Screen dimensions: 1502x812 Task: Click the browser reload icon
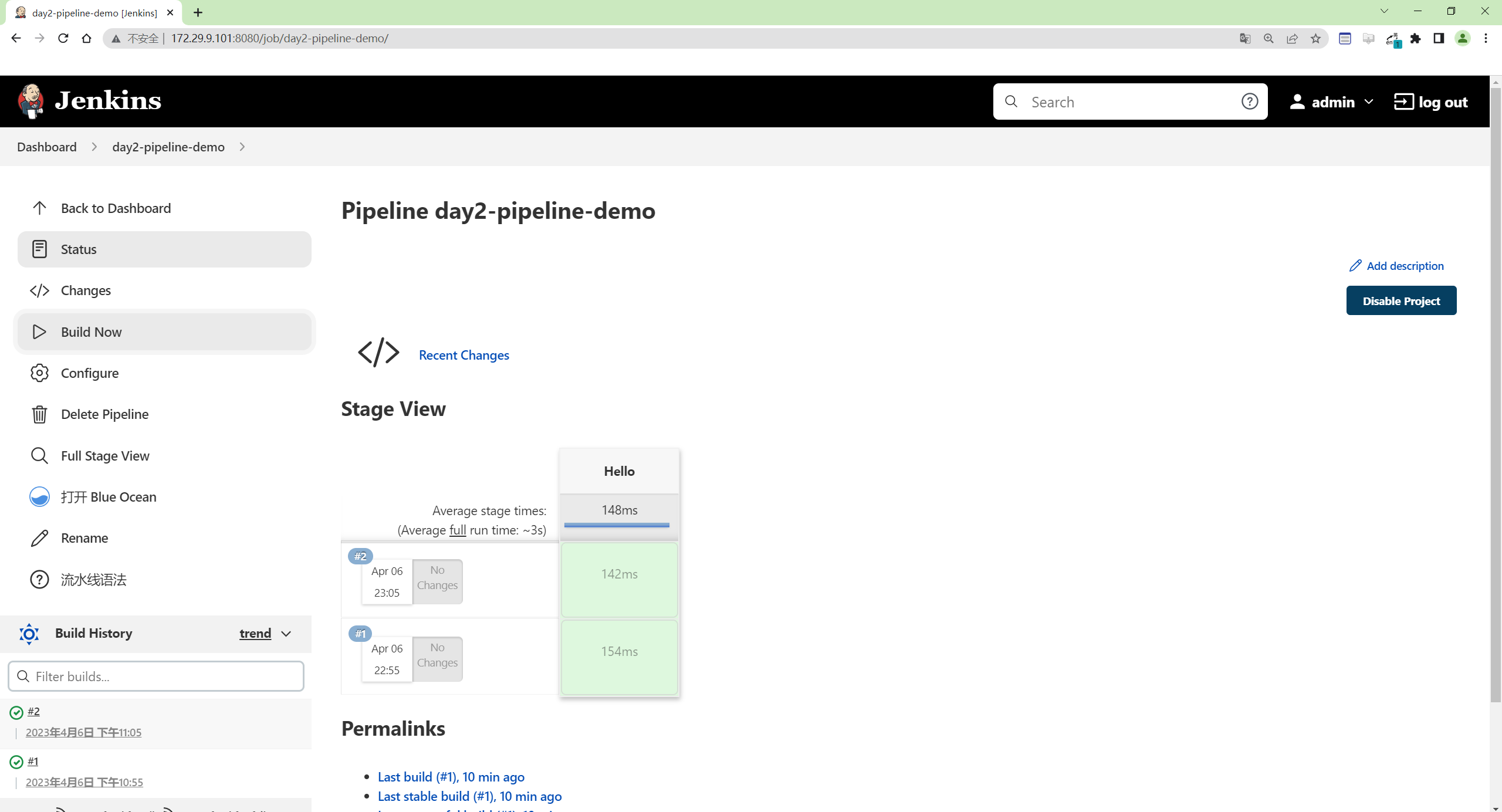(63, 38)
